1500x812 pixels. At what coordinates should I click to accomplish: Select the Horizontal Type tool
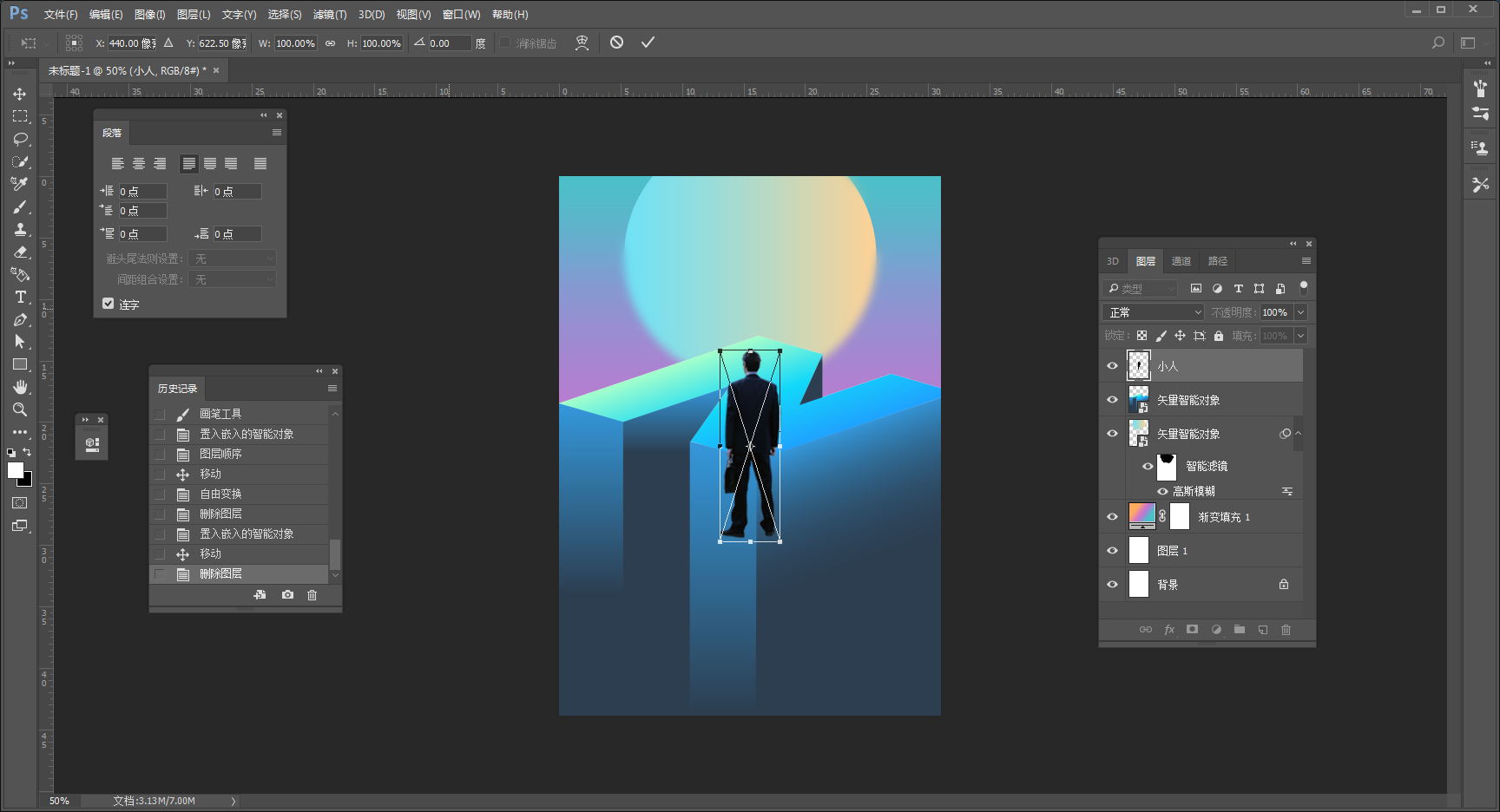tap(20, 297)
